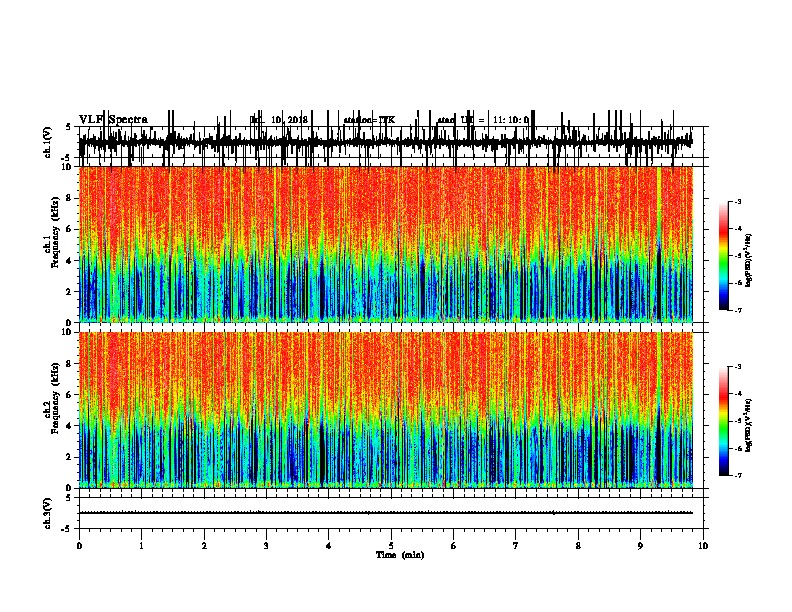Viewport: 792px width, 612px height.
Task: Click the '4' tick on the time axis
Action: pos(329,546)
